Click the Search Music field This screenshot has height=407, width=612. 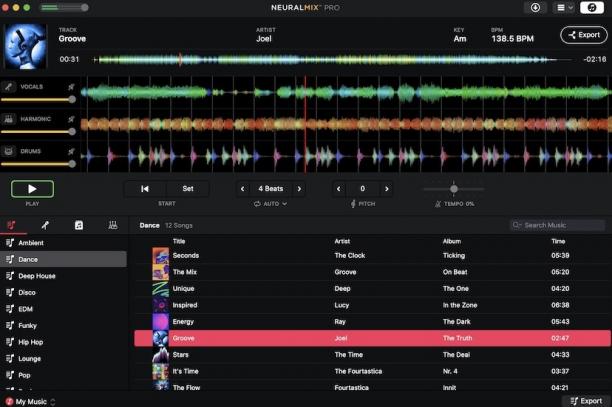(x=558, y=225)
